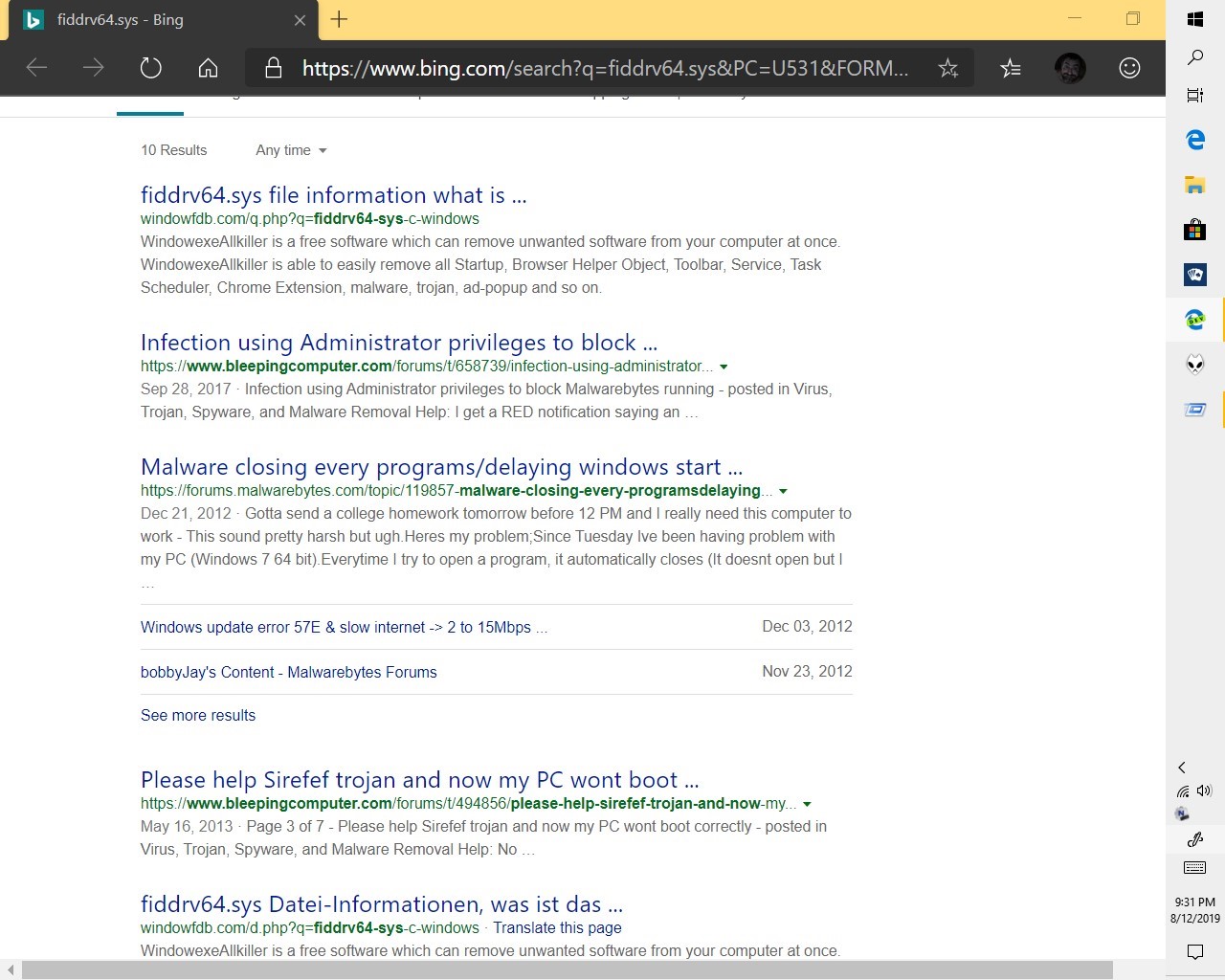Image resolution: width=1225 pixels, height=980 pixels.
Task: Open 'Malware closing every programs' result
Action: click(x=441, y=467)
